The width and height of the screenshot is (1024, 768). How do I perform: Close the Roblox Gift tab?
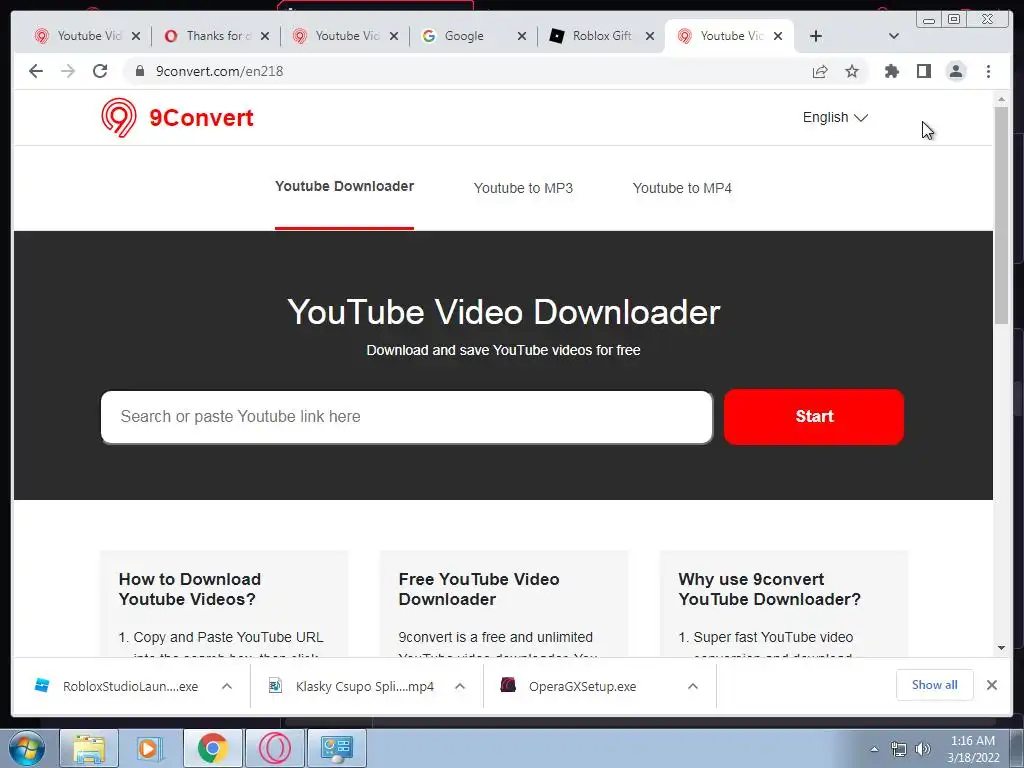650,36
